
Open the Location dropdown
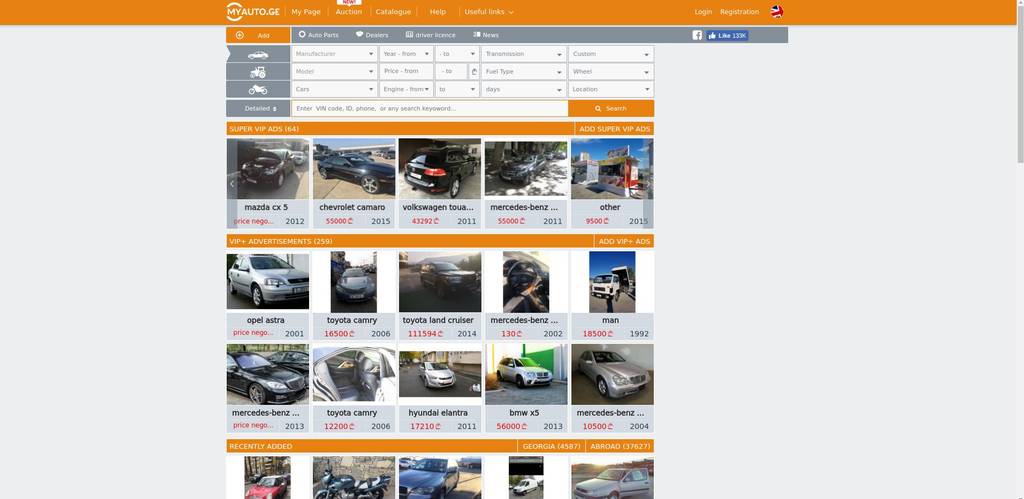611,89
